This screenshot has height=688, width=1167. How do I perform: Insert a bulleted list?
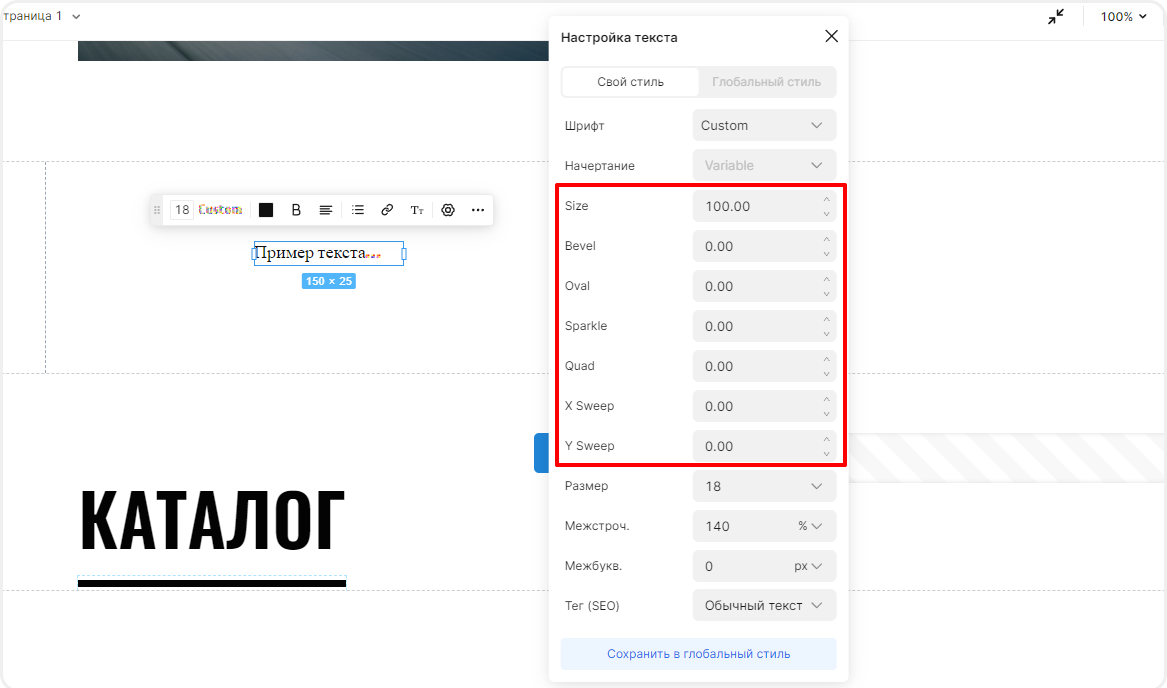click(x=358, y=210)
